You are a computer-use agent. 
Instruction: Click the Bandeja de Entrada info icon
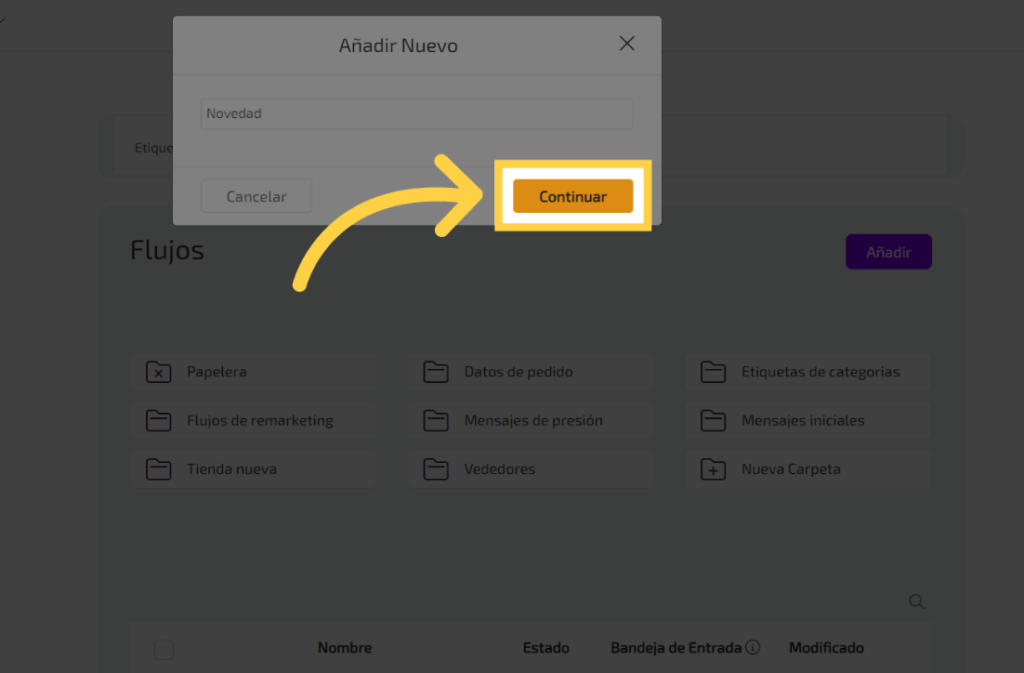753,648
